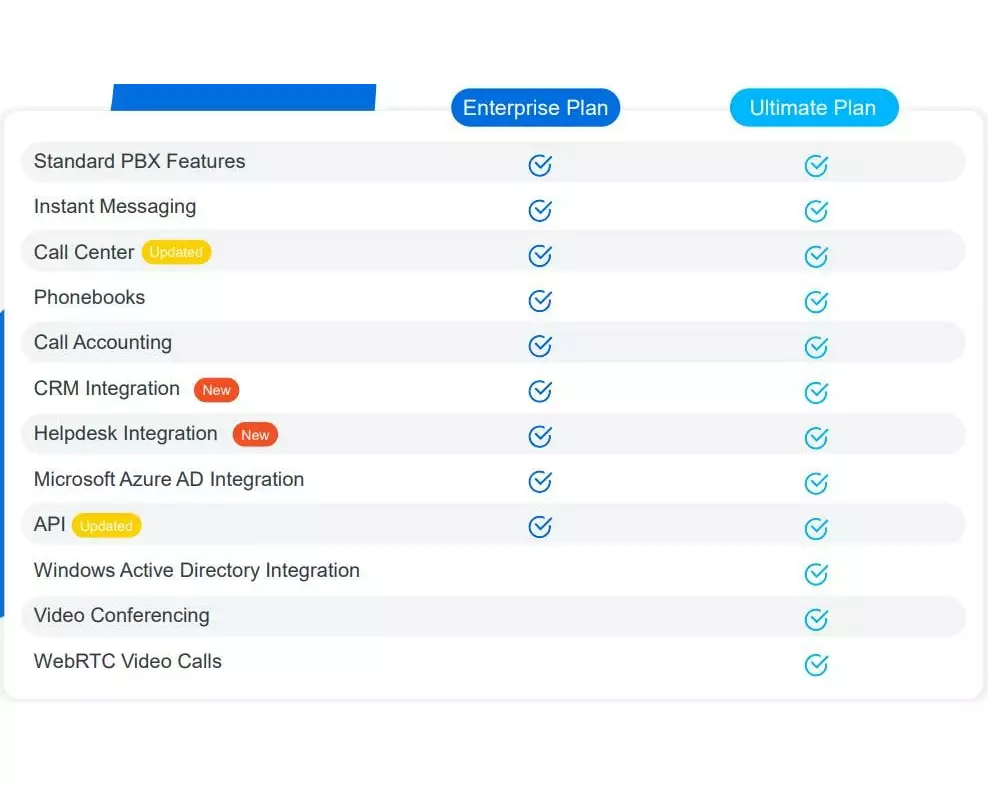
Task: Click the yellow Updated badge beside Call Center
Action: point(176,252)
